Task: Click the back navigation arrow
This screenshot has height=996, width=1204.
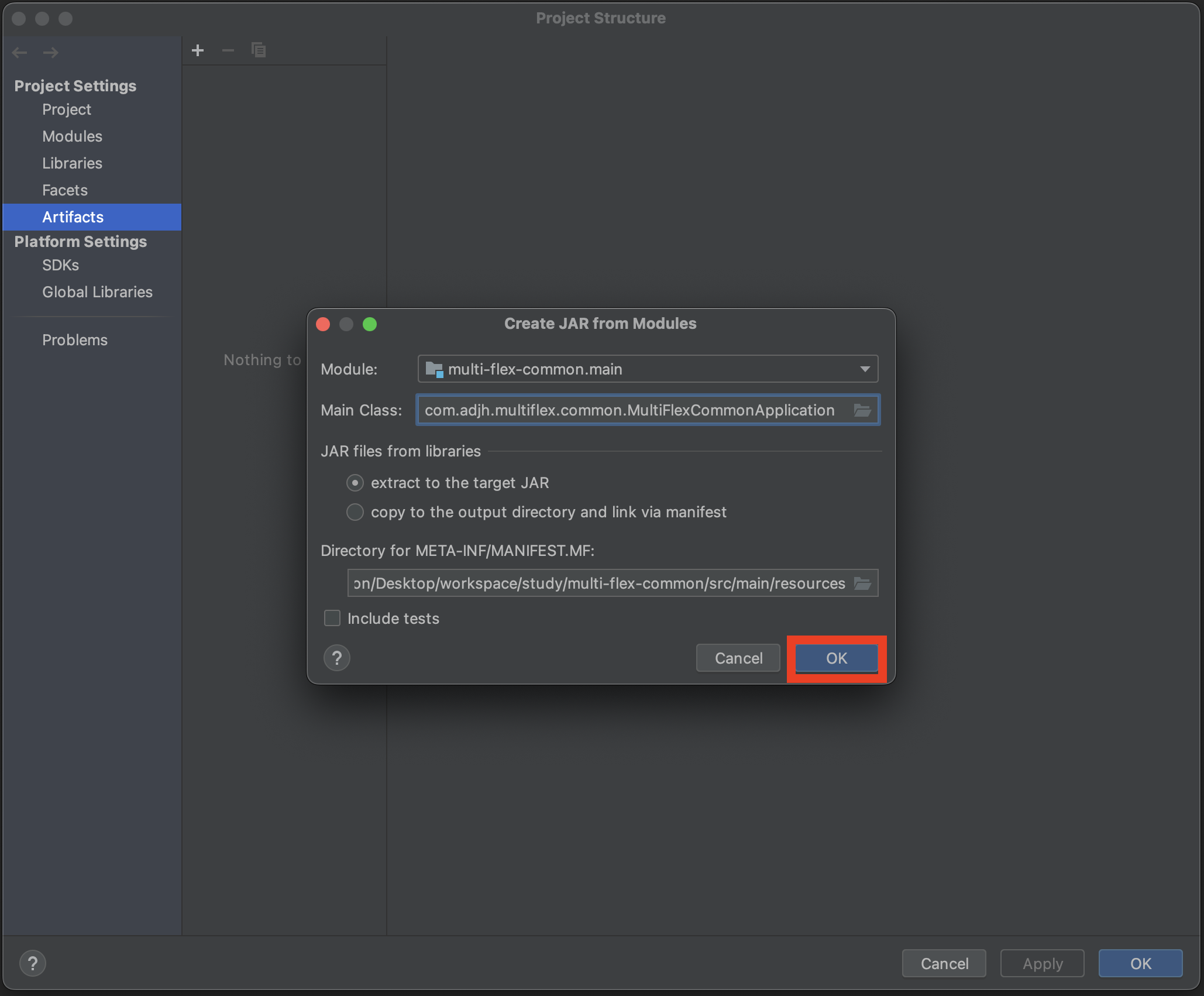Action: pos(20,53)
